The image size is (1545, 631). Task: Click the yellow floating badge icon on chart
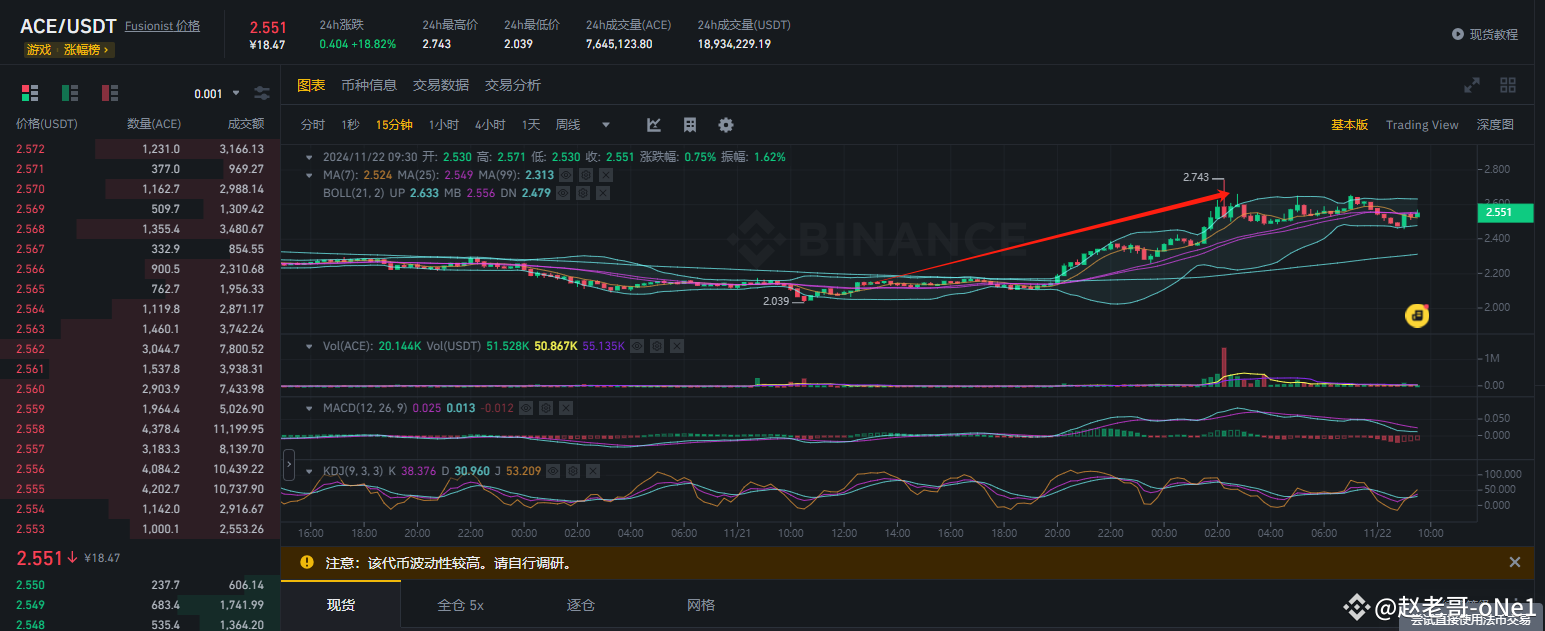point(1416,316)
